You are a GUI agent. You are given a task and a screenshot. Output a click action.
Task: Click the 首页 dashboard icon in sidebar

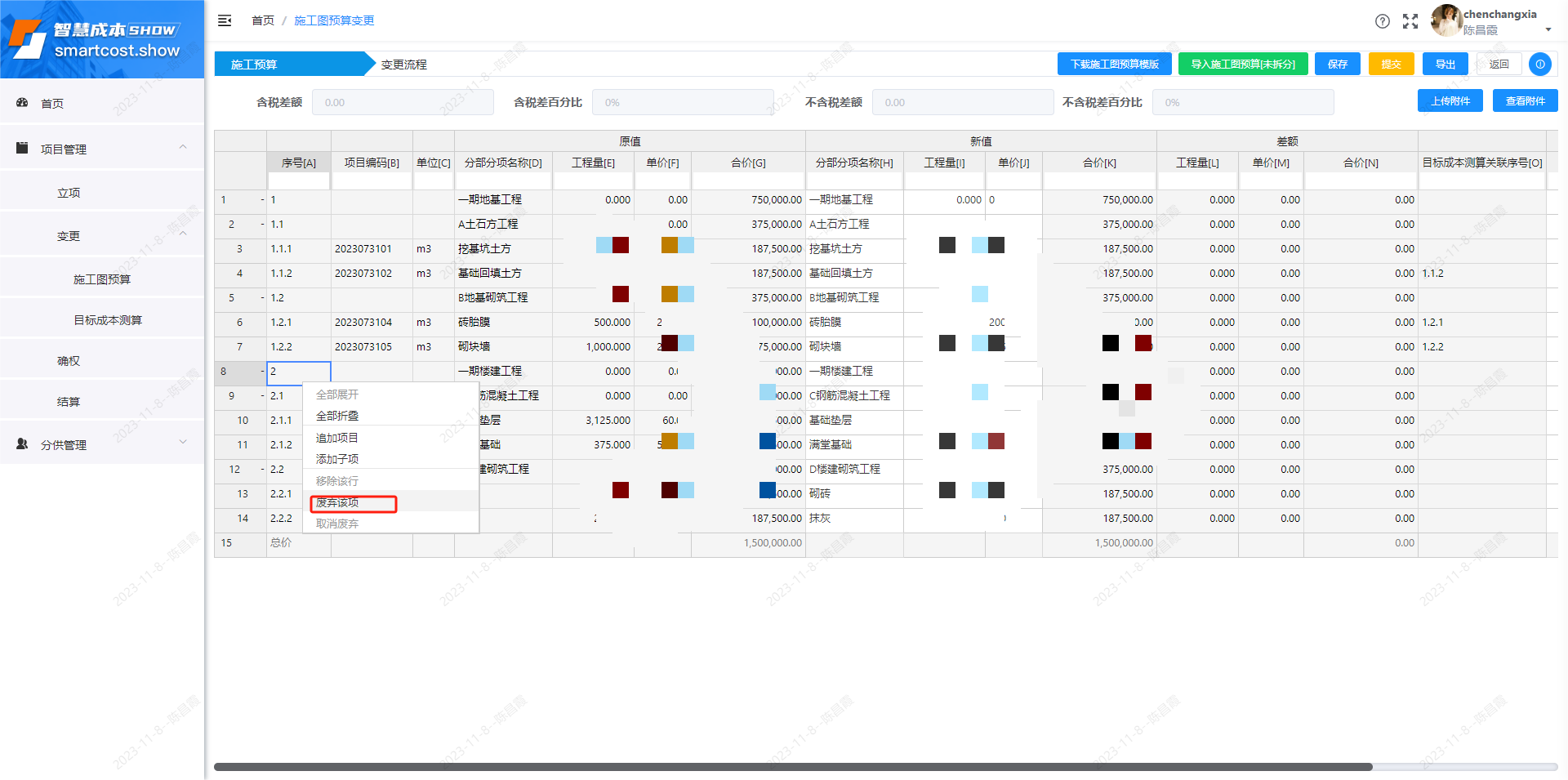pyautogui.click(x=23, y=103)
